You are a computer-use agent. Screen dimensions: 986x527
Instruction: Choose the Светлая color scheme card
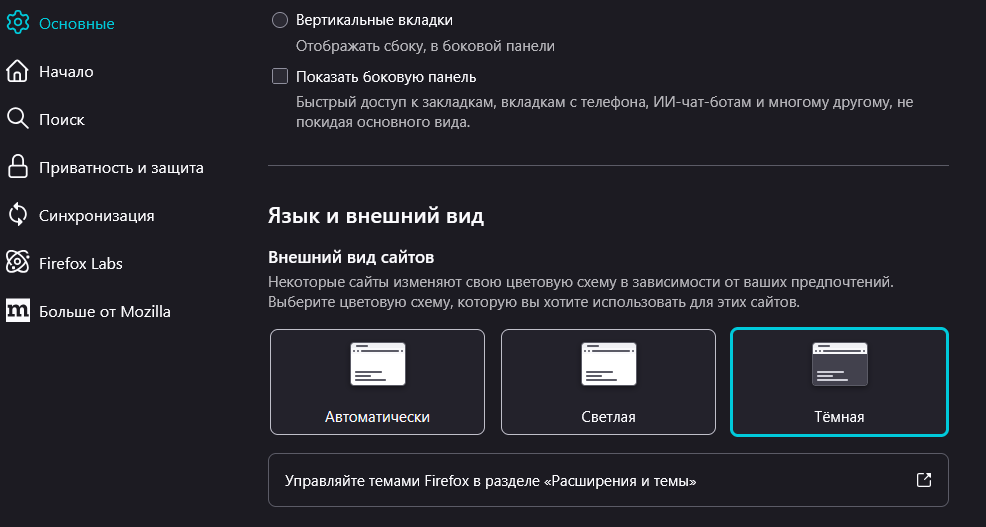point(608,382)
